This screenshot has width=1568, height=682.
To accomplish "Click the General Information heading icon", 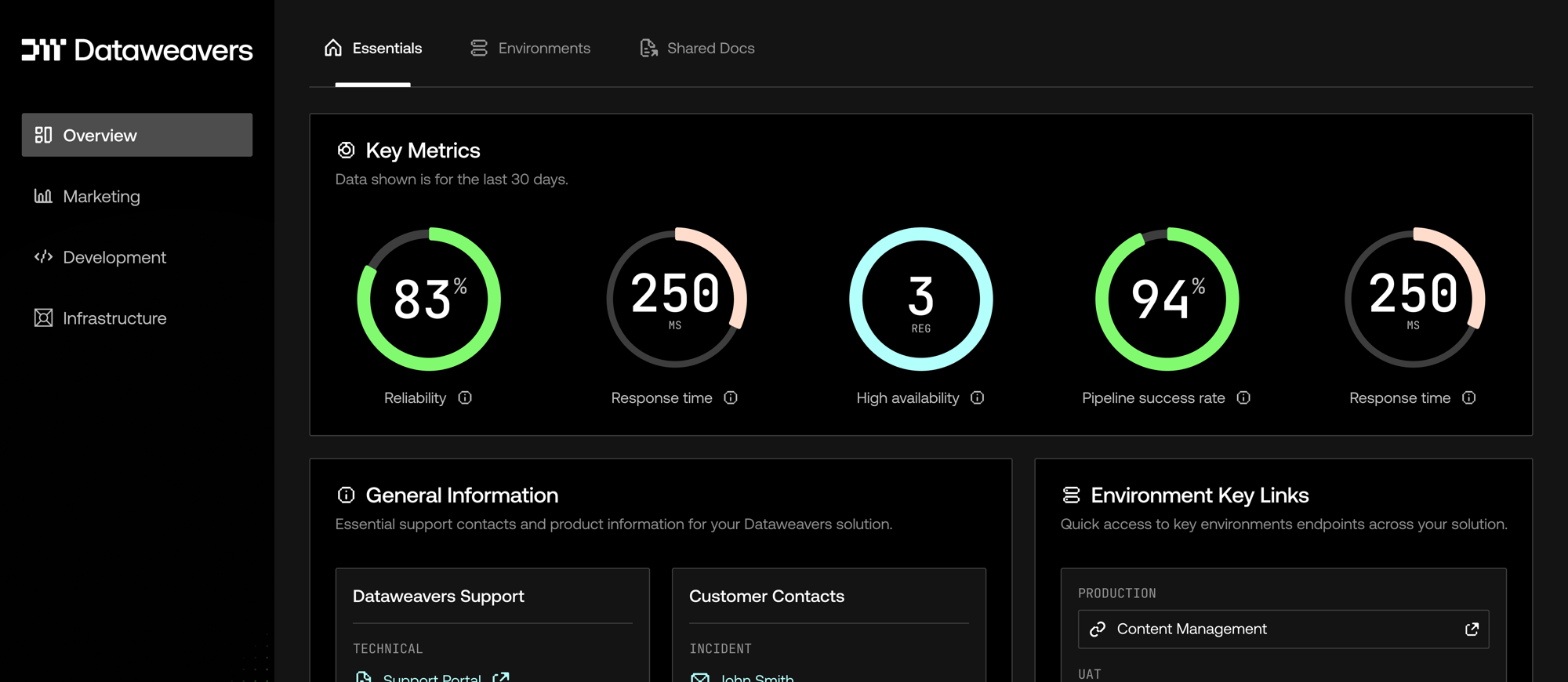I will click(346, 495).
